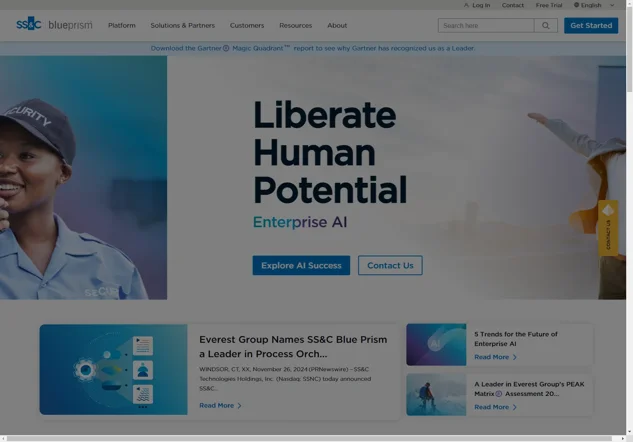This screenshot has height=442, width=633.
Task: Open the Customers menu
Action: tap(247, 25)
